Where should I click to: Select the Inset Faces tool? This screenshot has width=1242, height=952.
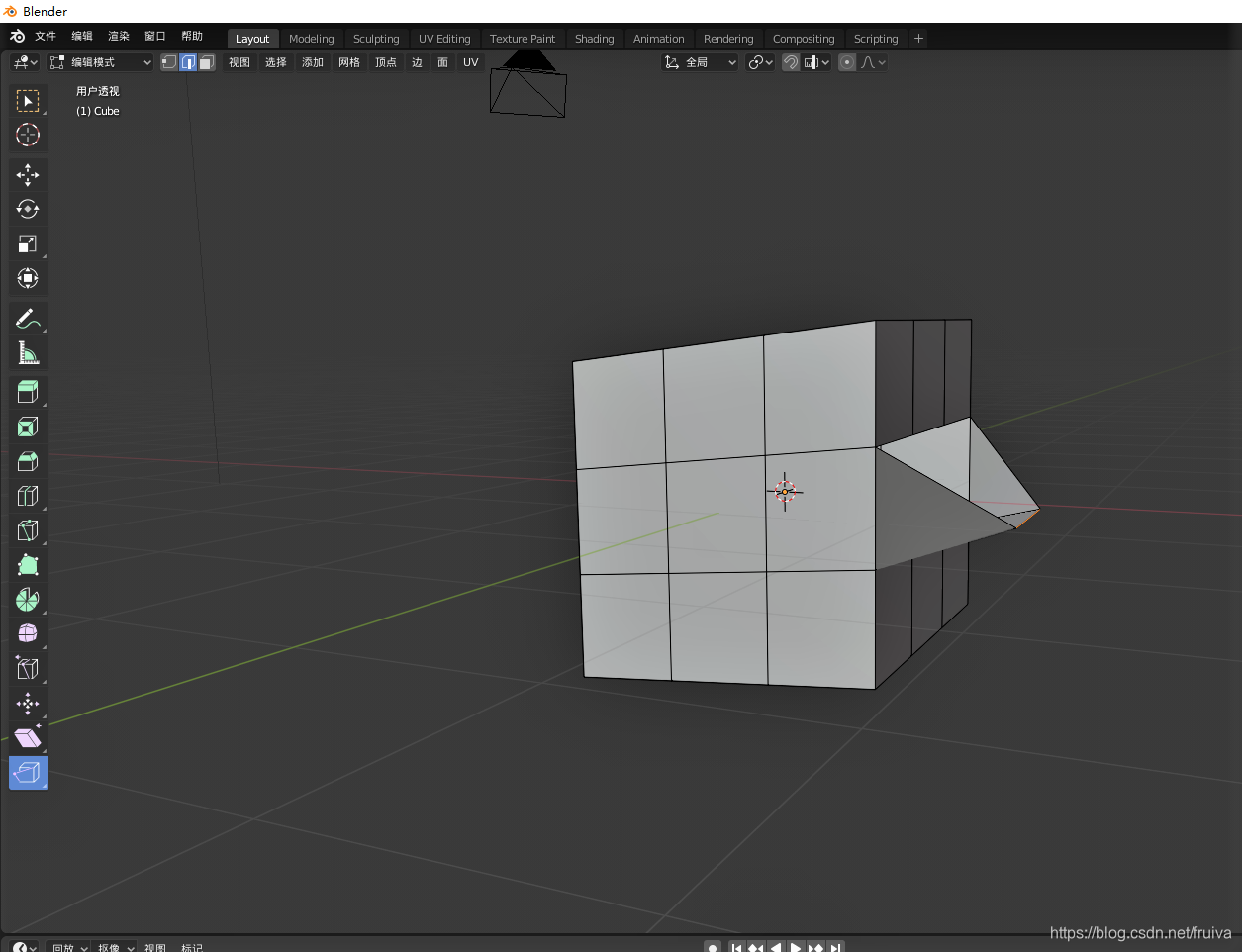tap(28, 427)
